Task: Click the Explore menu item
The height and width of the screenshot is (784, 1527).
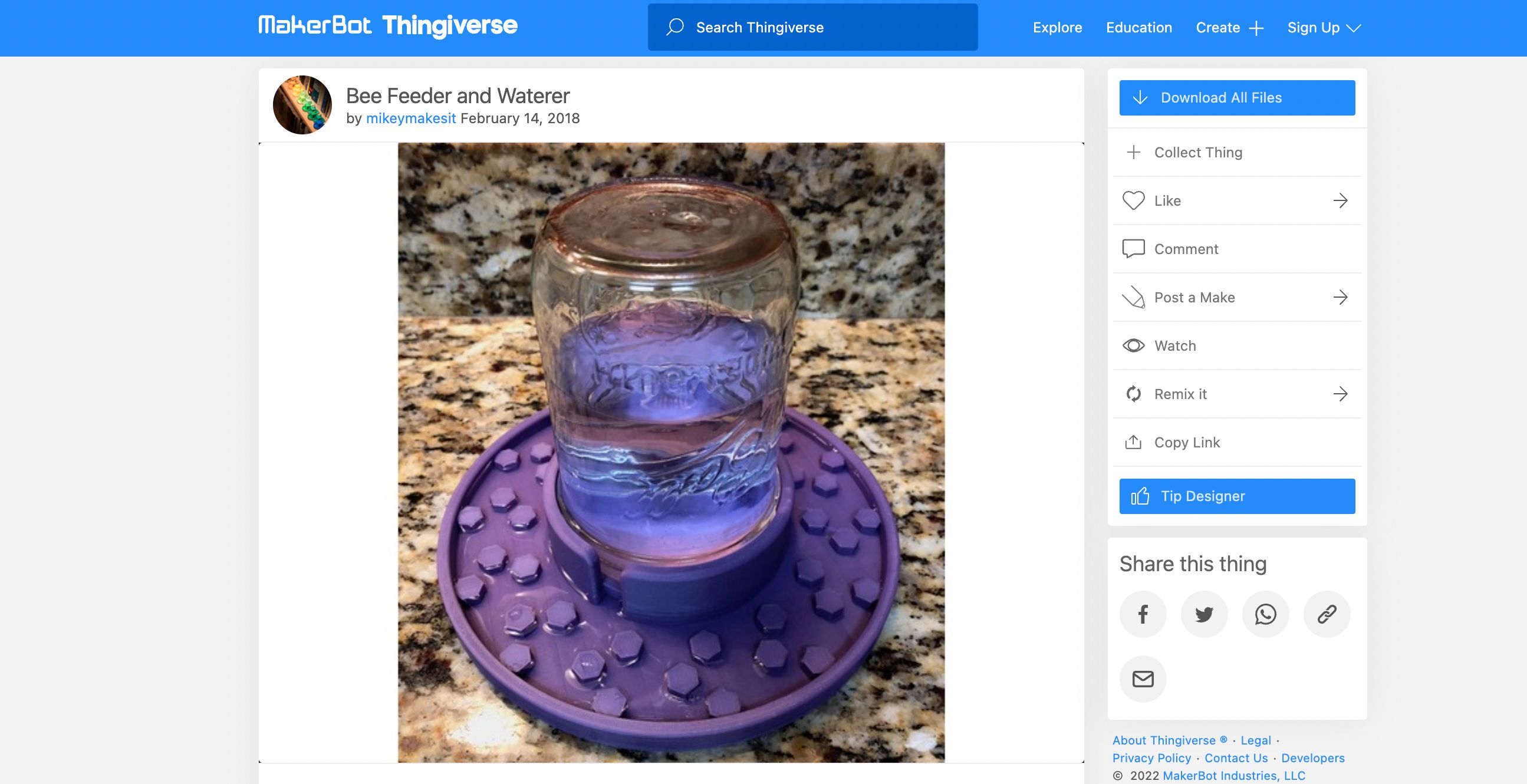Action: [1057, 27]
